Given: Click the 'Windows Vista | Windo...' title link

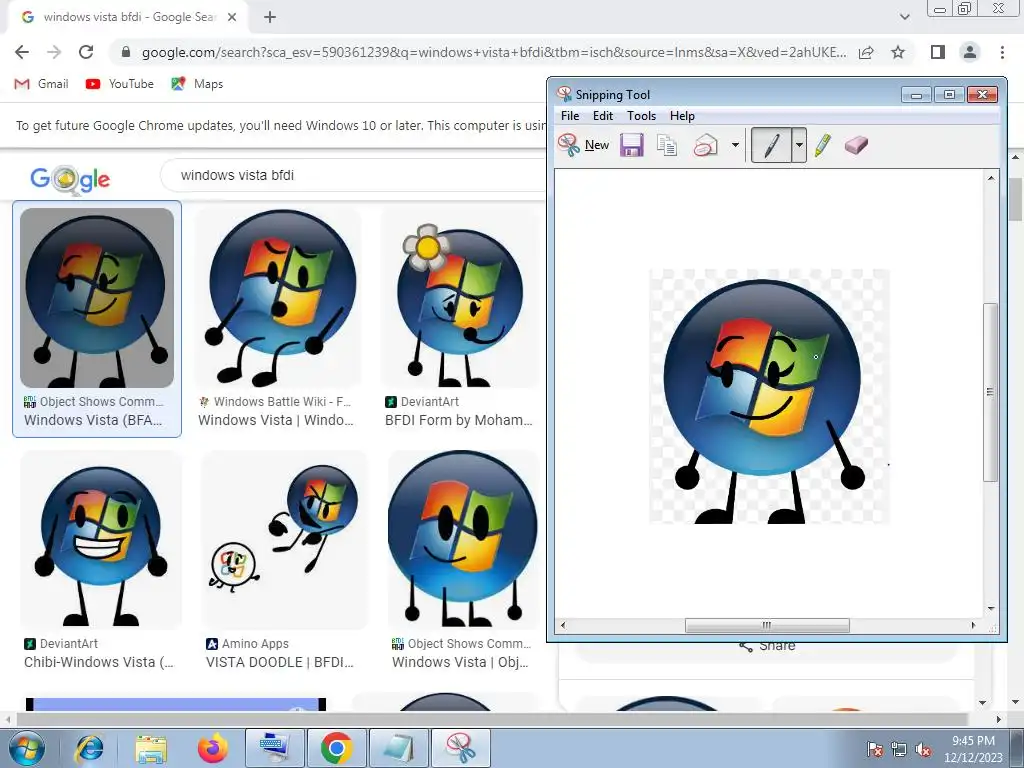Looking at the screenshot, I should point(276,420).
